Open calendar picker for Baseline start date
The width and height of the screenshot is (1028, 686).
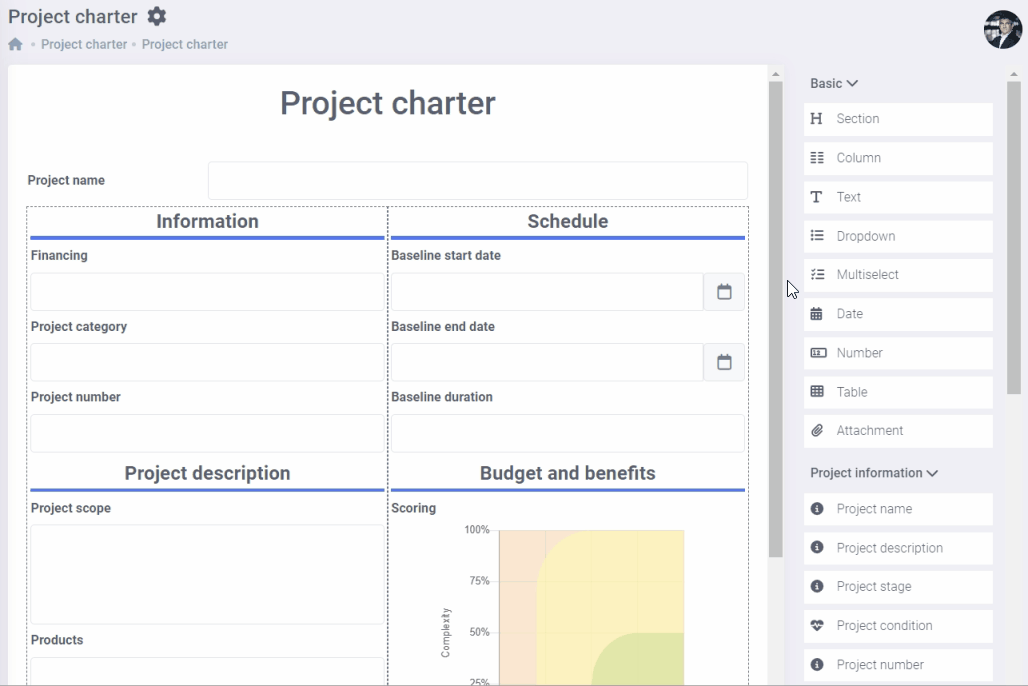(724, 292)
